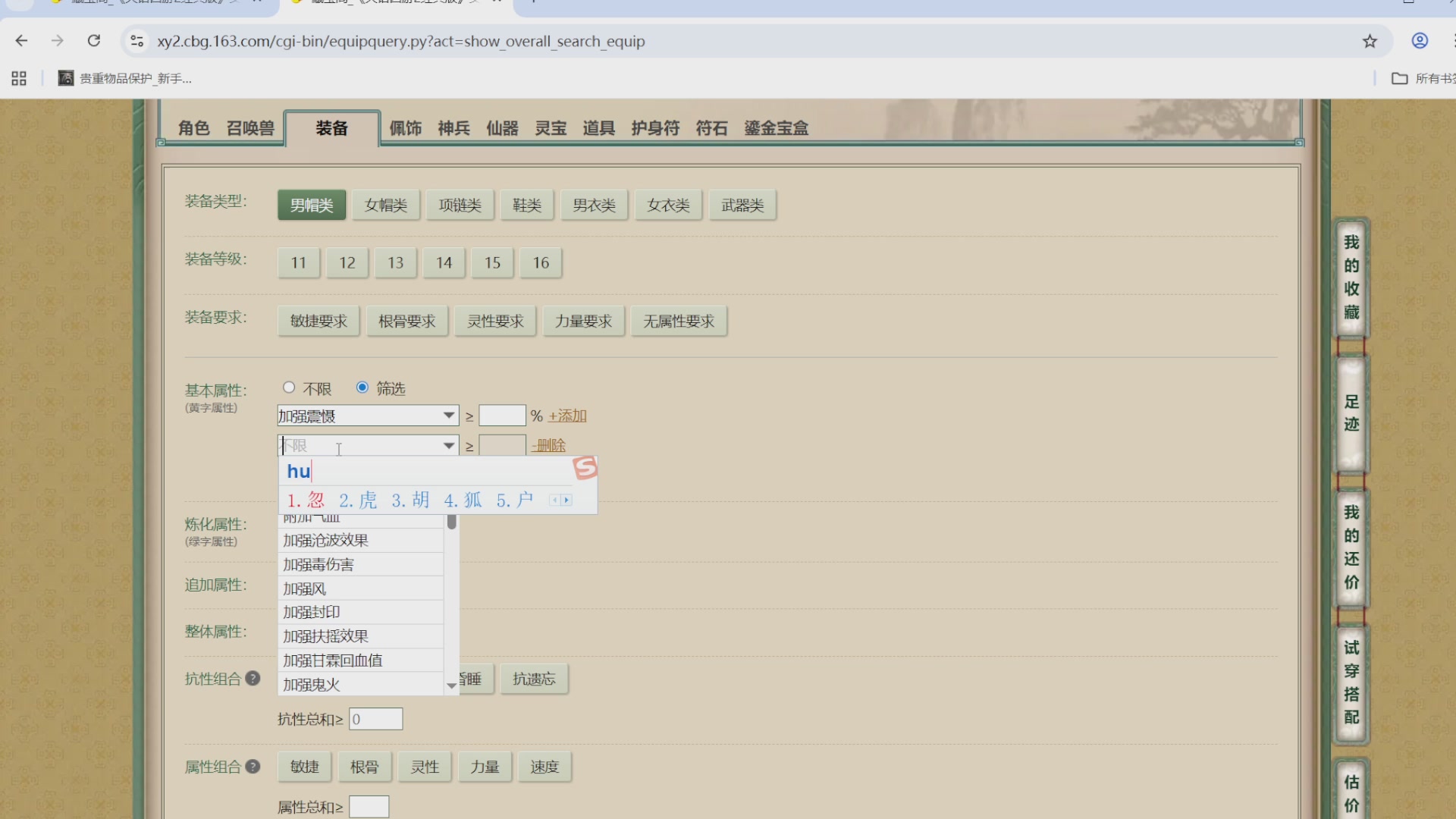Open the 神兵 tab

[x=453, y=128]
